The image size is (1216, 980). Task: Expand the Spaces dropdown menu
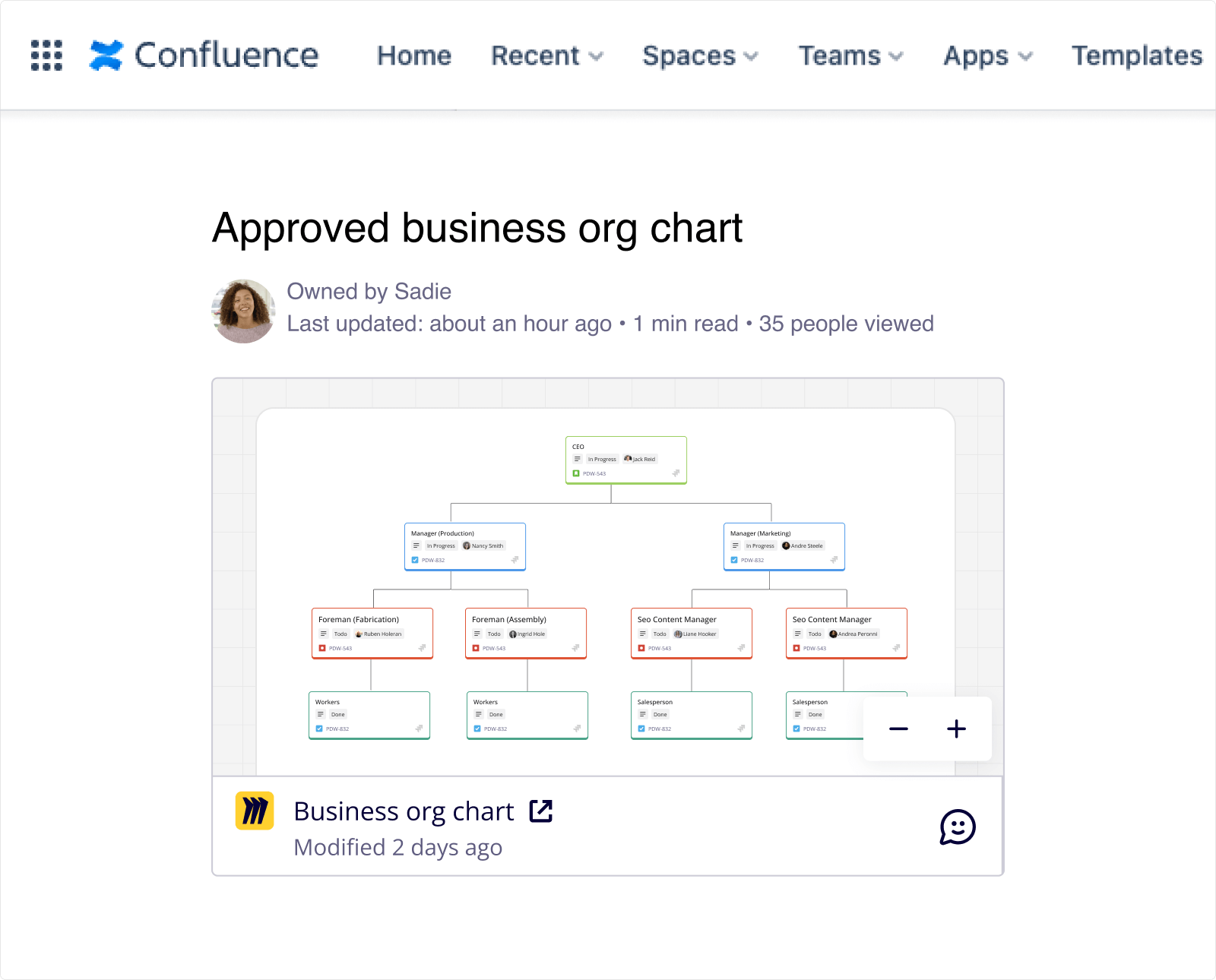pos(700,55)
